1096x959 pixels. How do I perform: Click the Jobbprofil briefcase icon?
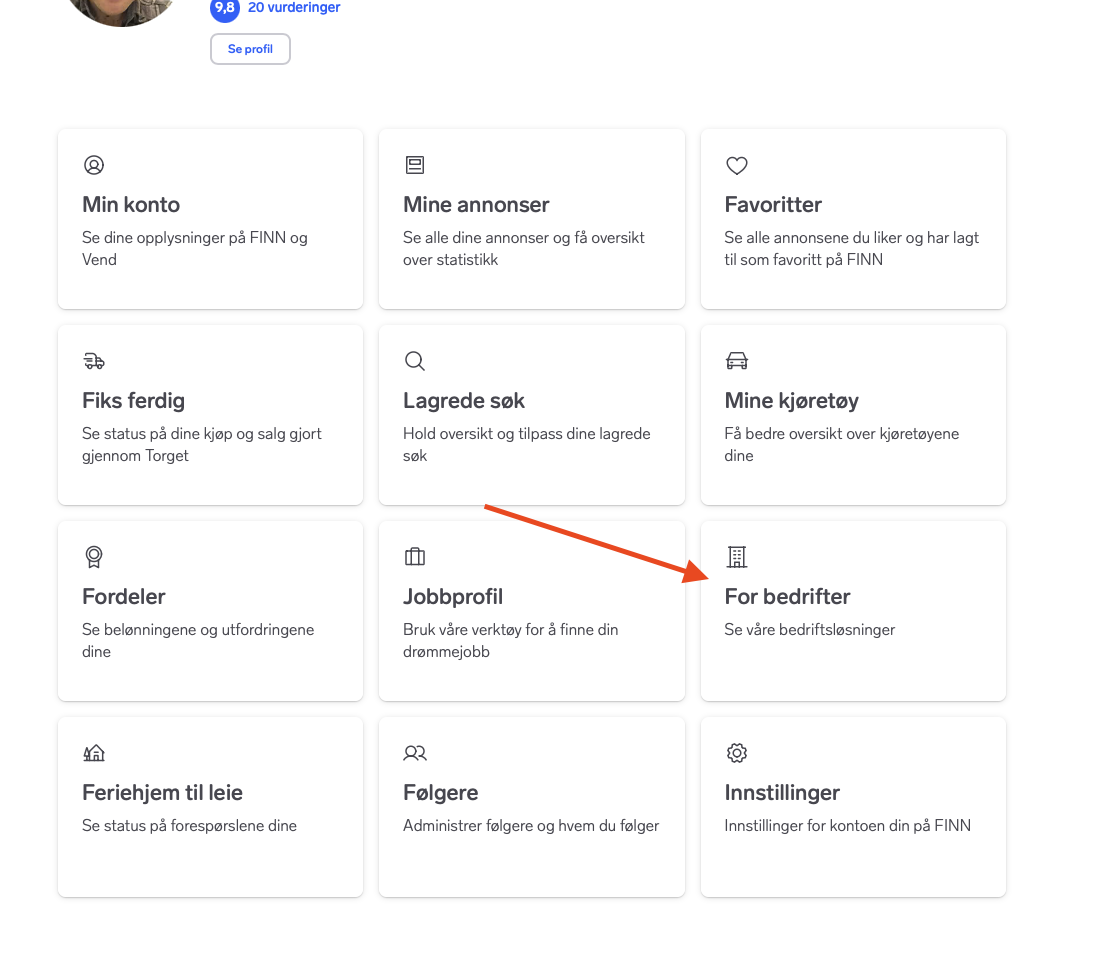414,556
